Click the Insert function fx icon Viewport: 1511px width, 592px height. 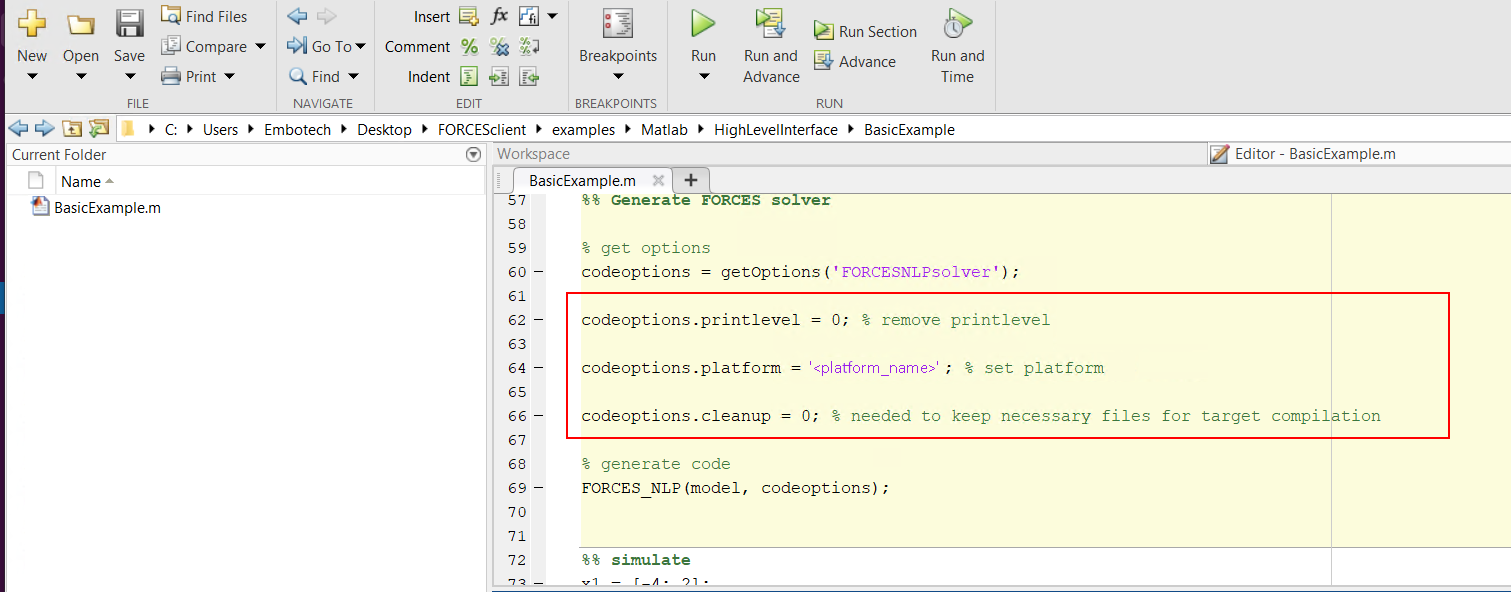499,16
